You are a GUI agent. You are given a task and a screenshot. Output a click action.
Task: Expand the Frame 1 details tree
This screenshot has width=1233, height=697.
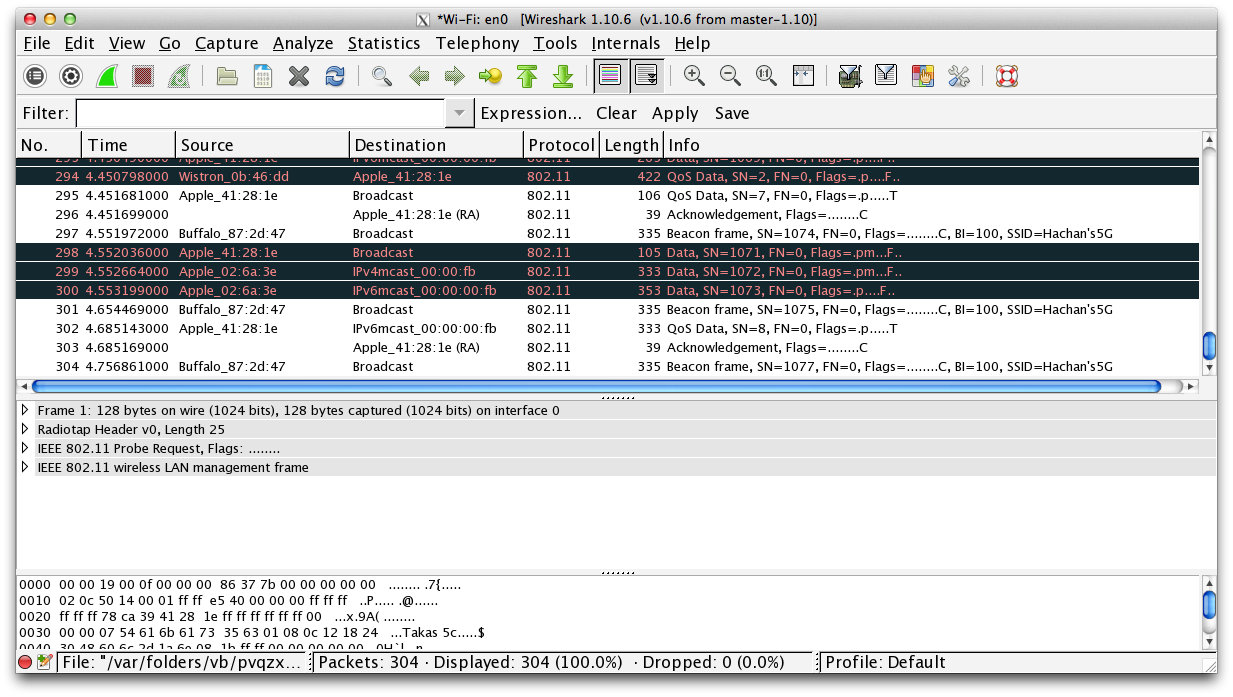pyautogui.click(x=25, y=410)
